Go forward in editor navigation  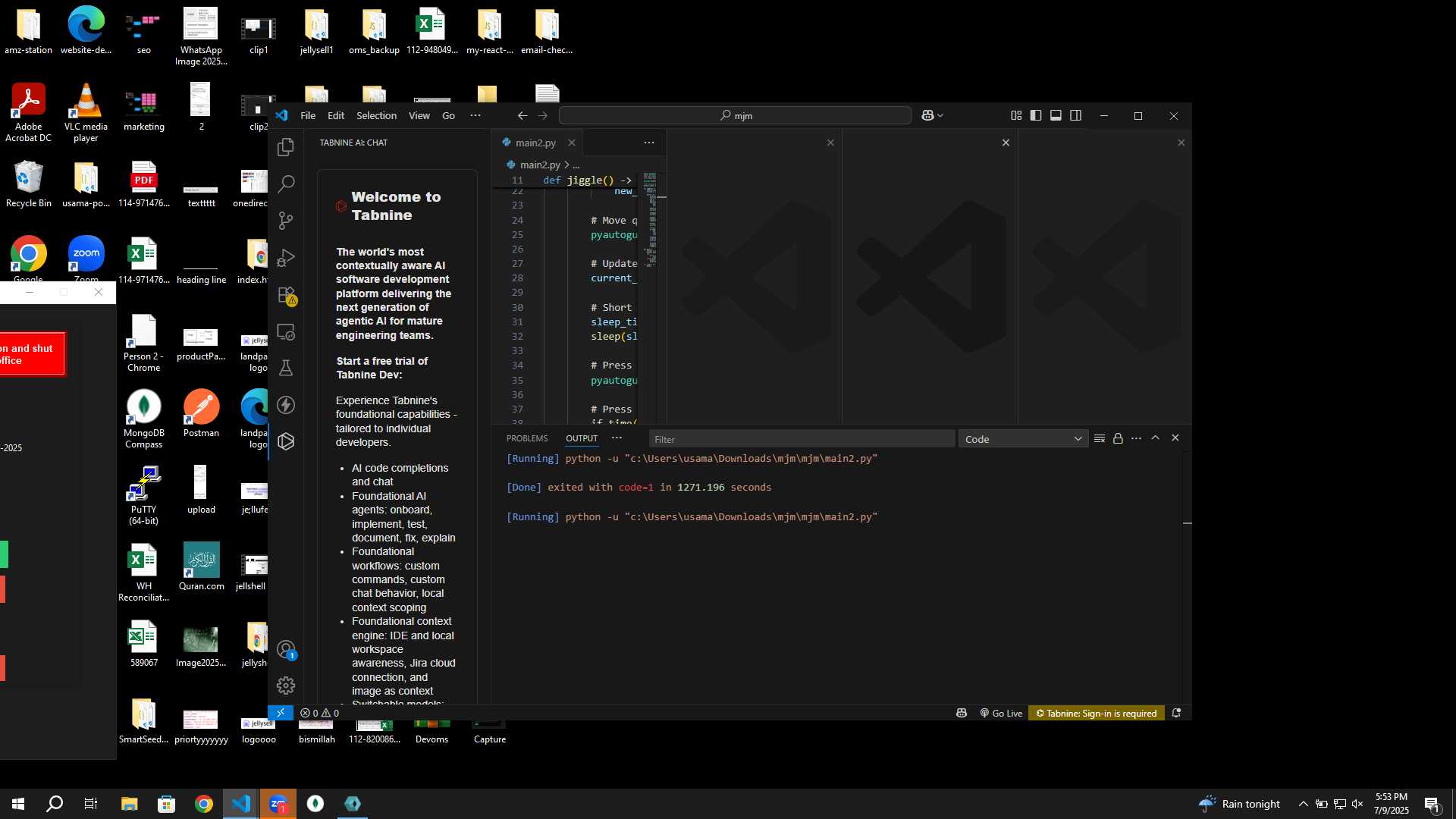(x=542, y=115)
